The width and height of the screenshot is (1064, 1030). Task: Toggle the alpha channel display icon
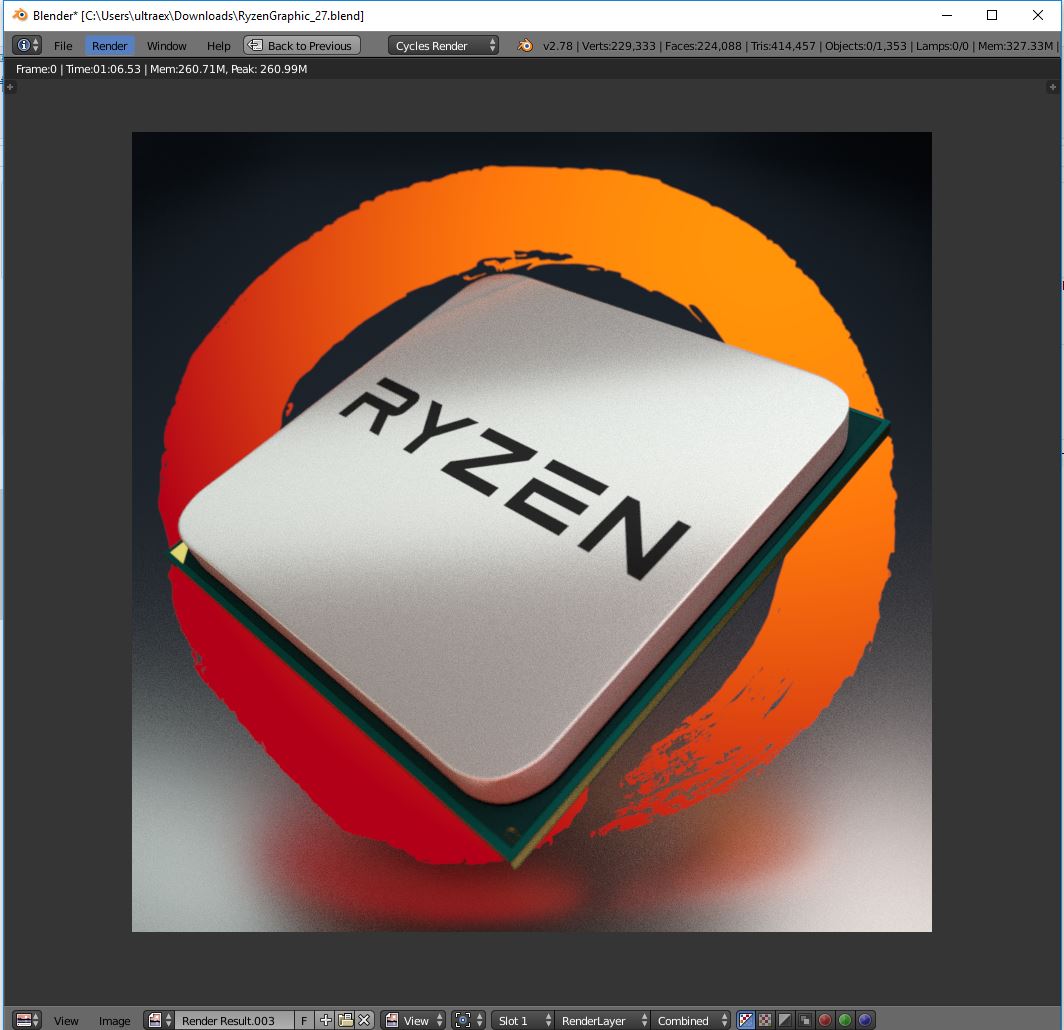tap(784, 1020)
